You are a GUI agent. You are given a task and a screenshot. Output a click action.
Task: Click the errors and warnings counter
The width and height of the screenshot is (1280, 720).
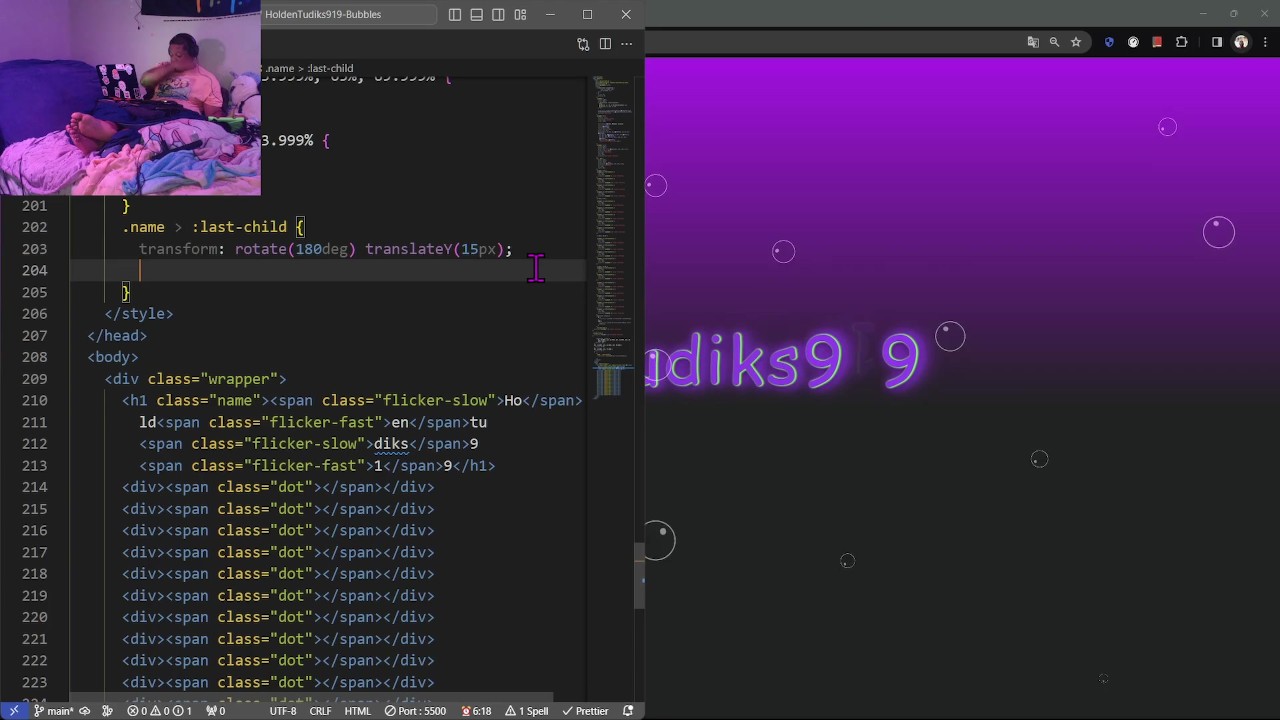tap(159, 711)
